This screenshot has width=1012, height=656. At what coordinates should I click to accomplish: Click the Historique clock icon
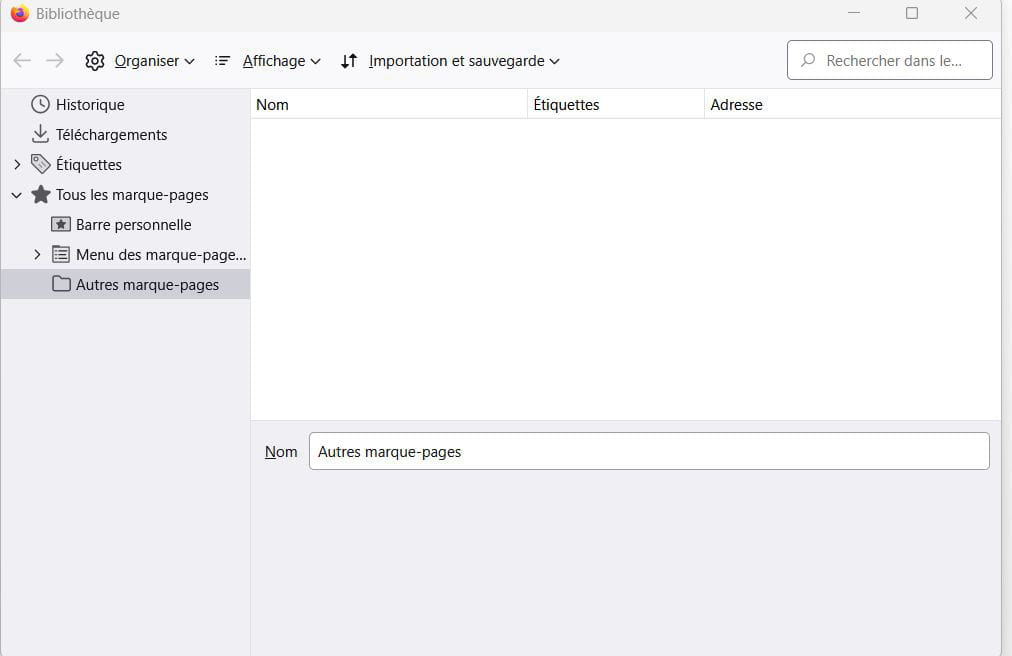[40, 104]
